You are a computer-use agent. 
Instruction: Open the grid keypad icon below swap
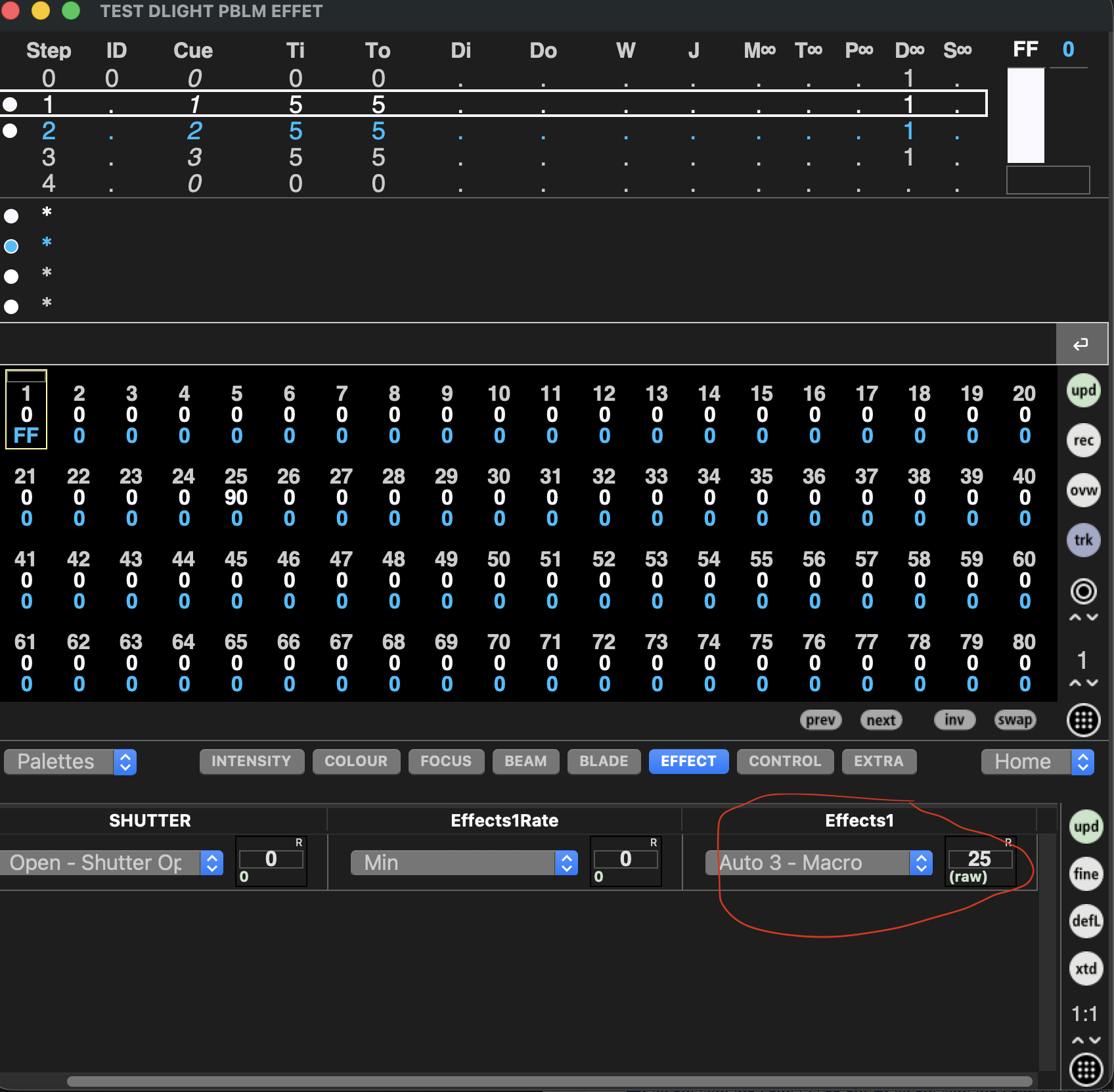tap(1083, 720)
